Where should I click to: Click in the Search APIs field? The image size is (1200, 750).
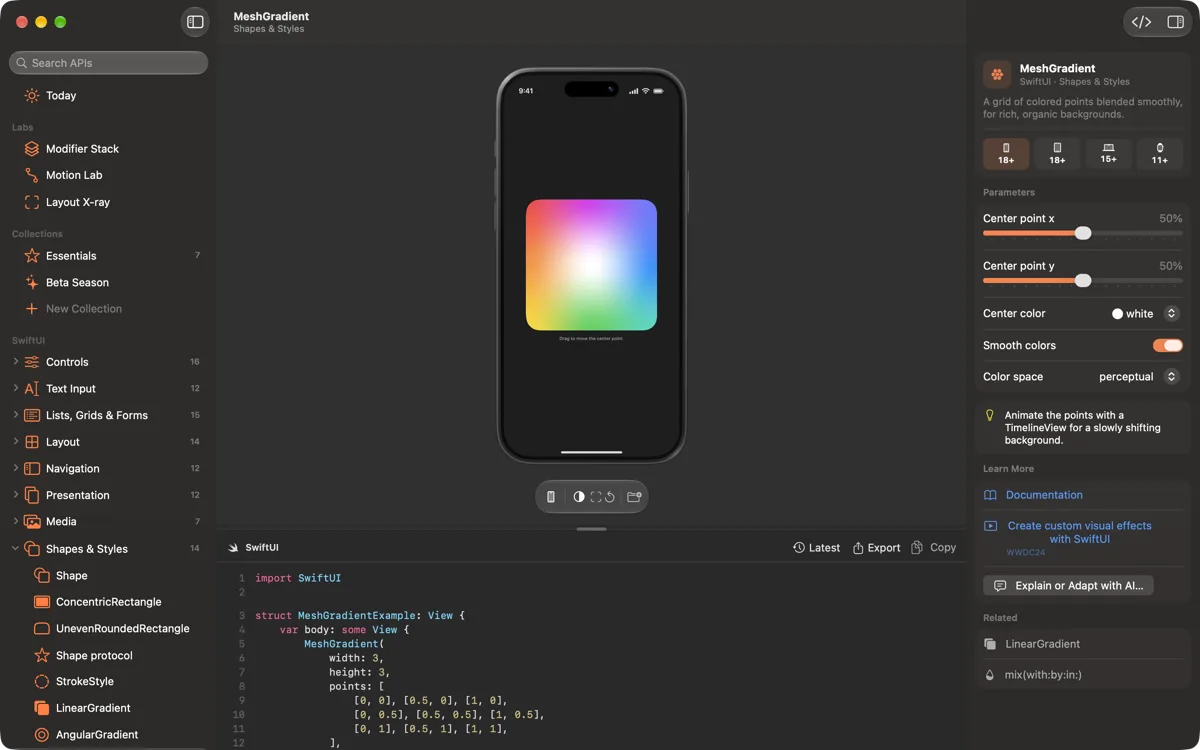109,63
